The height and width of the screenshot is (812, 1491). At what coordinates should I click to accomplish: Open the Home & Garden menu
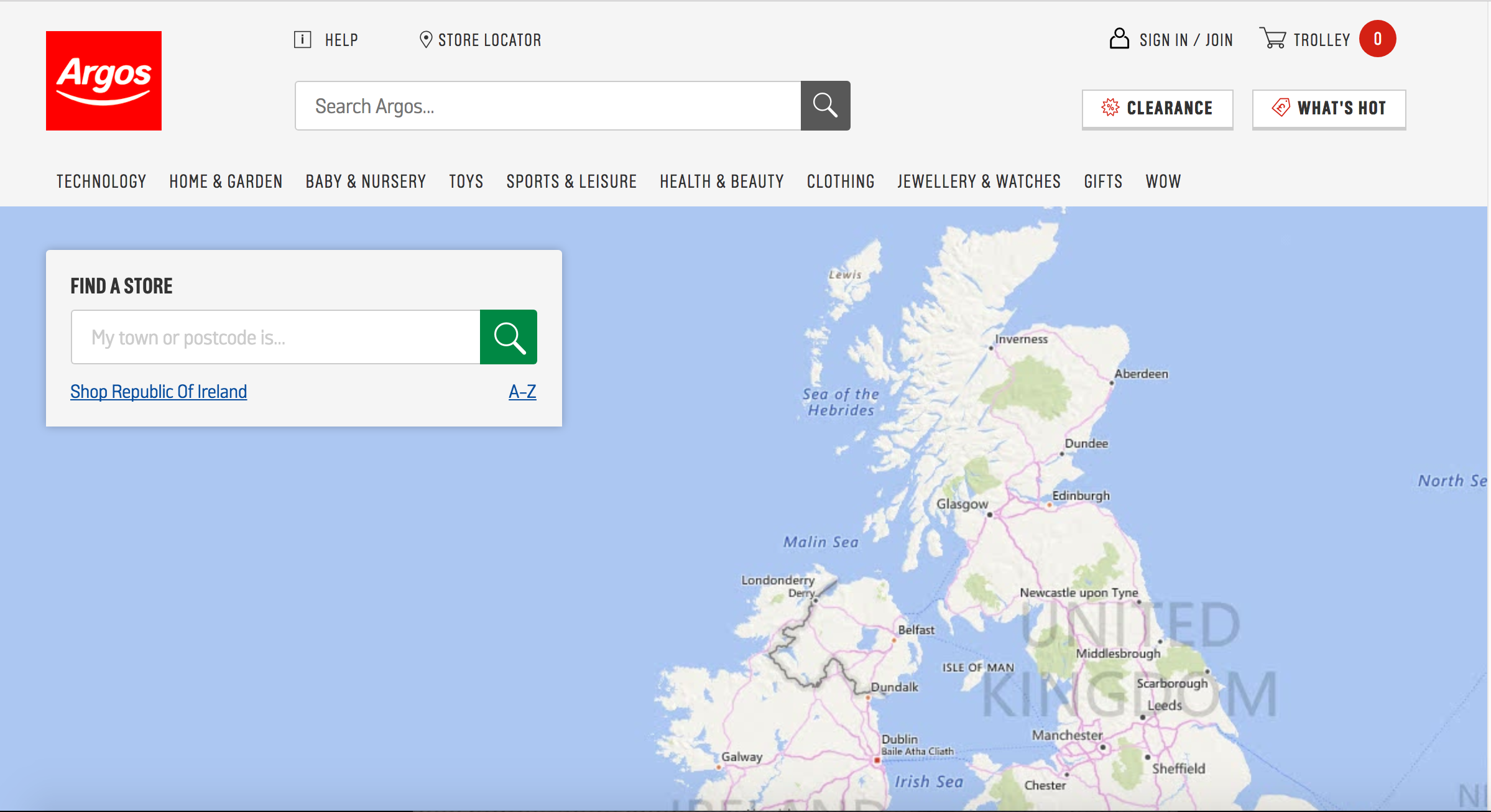click(226, 182)
